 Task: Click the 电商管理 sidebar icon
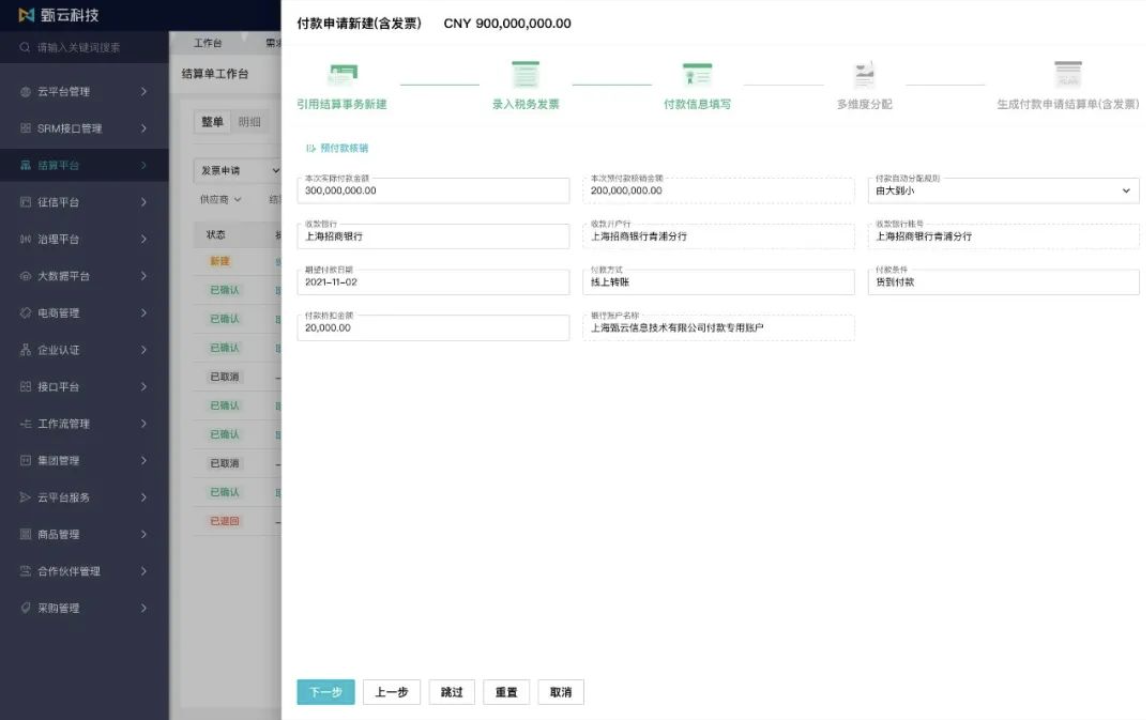26,313
